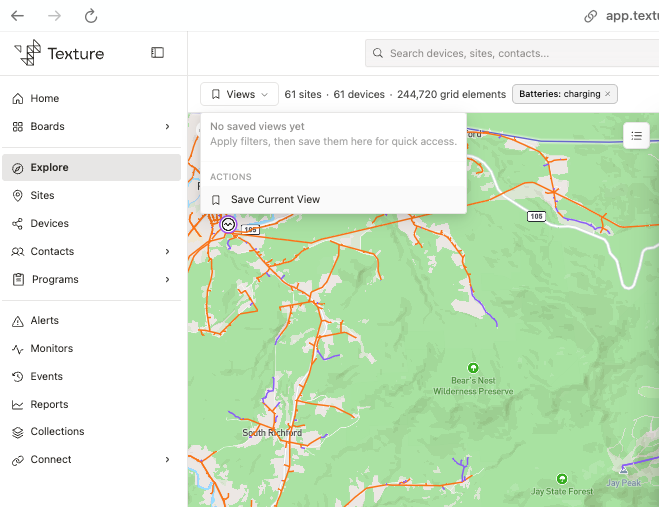The height and width of the screenshot is (507, 659).
Task: Click the Contacts people icon
Action: [x=18, y=251]
